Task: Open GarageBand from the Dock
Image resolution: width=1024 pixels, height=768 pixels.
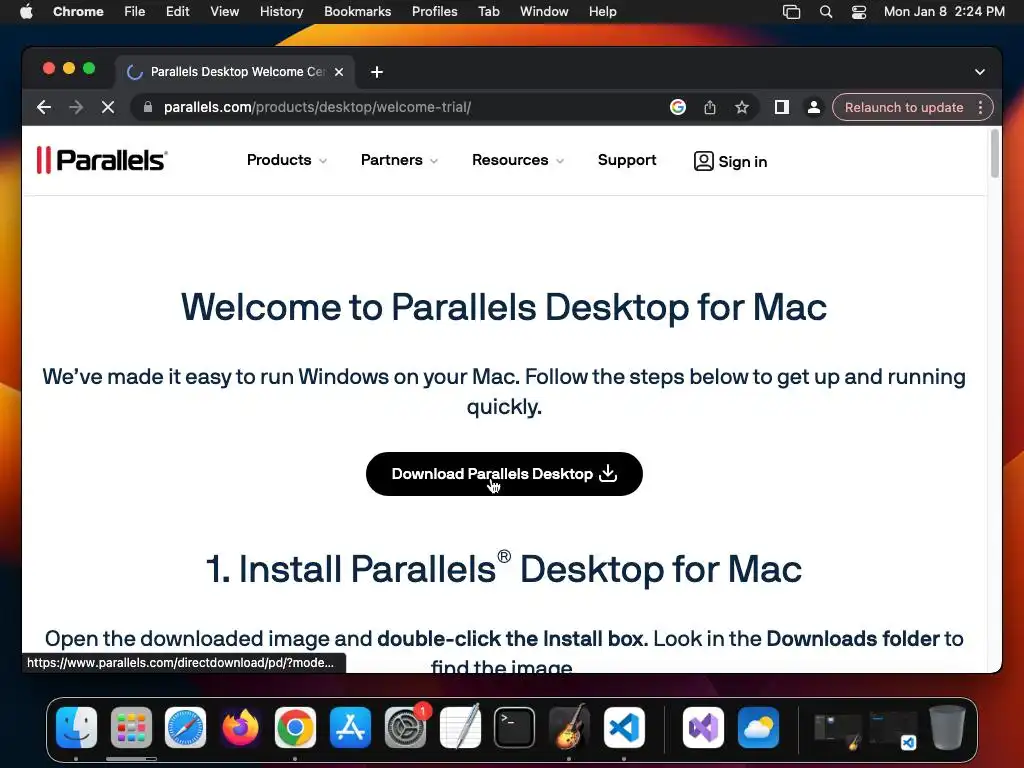Action: point(569,728)
